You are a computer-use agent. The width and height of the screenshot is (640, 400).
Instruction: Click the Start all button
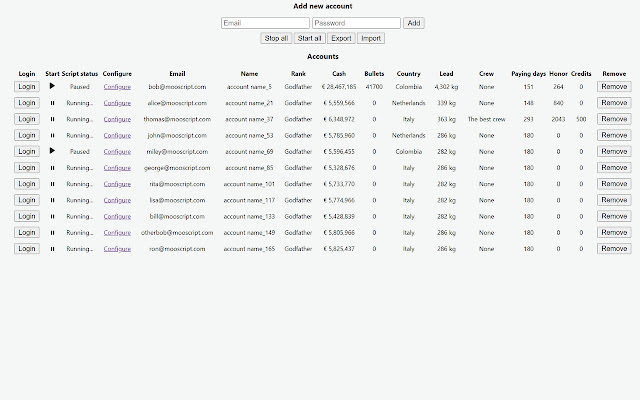tap(309, 38)
